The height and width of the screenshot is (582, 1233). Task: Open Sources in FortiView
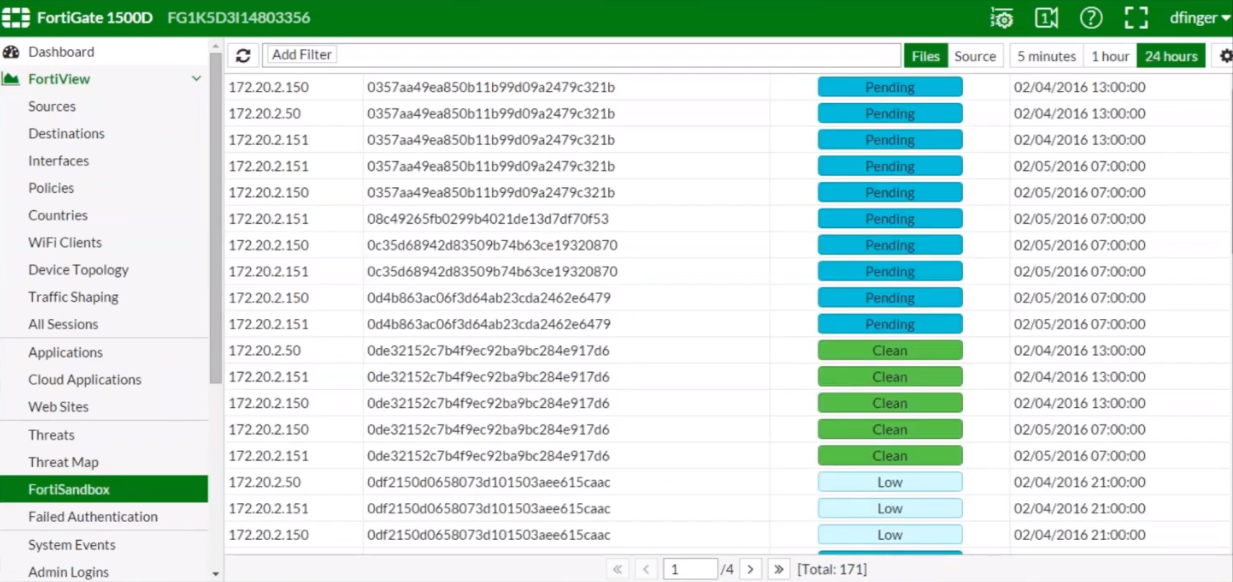[52, 106]
